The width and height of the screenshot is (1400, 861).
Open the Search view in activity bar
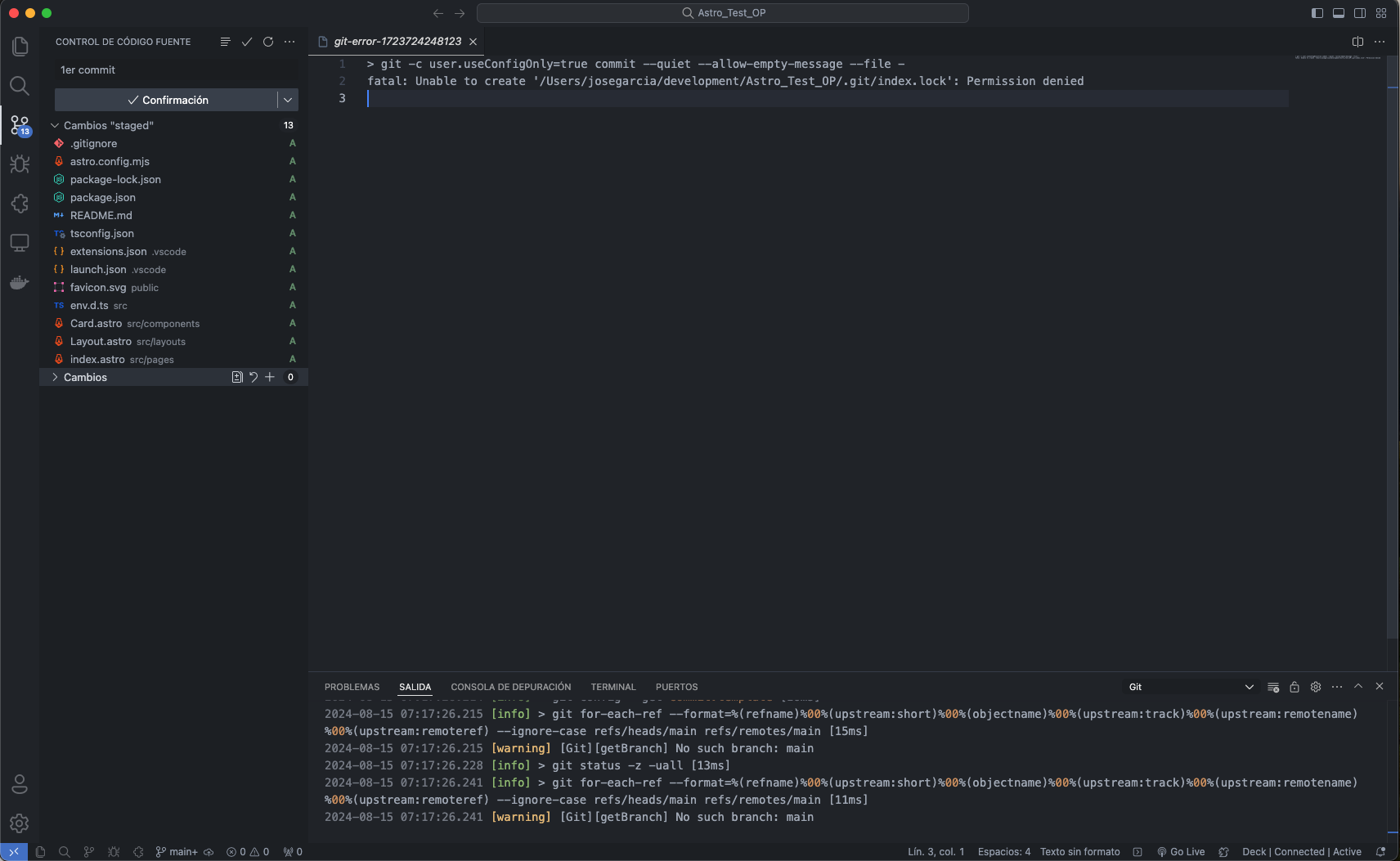(x=20, y=86)
